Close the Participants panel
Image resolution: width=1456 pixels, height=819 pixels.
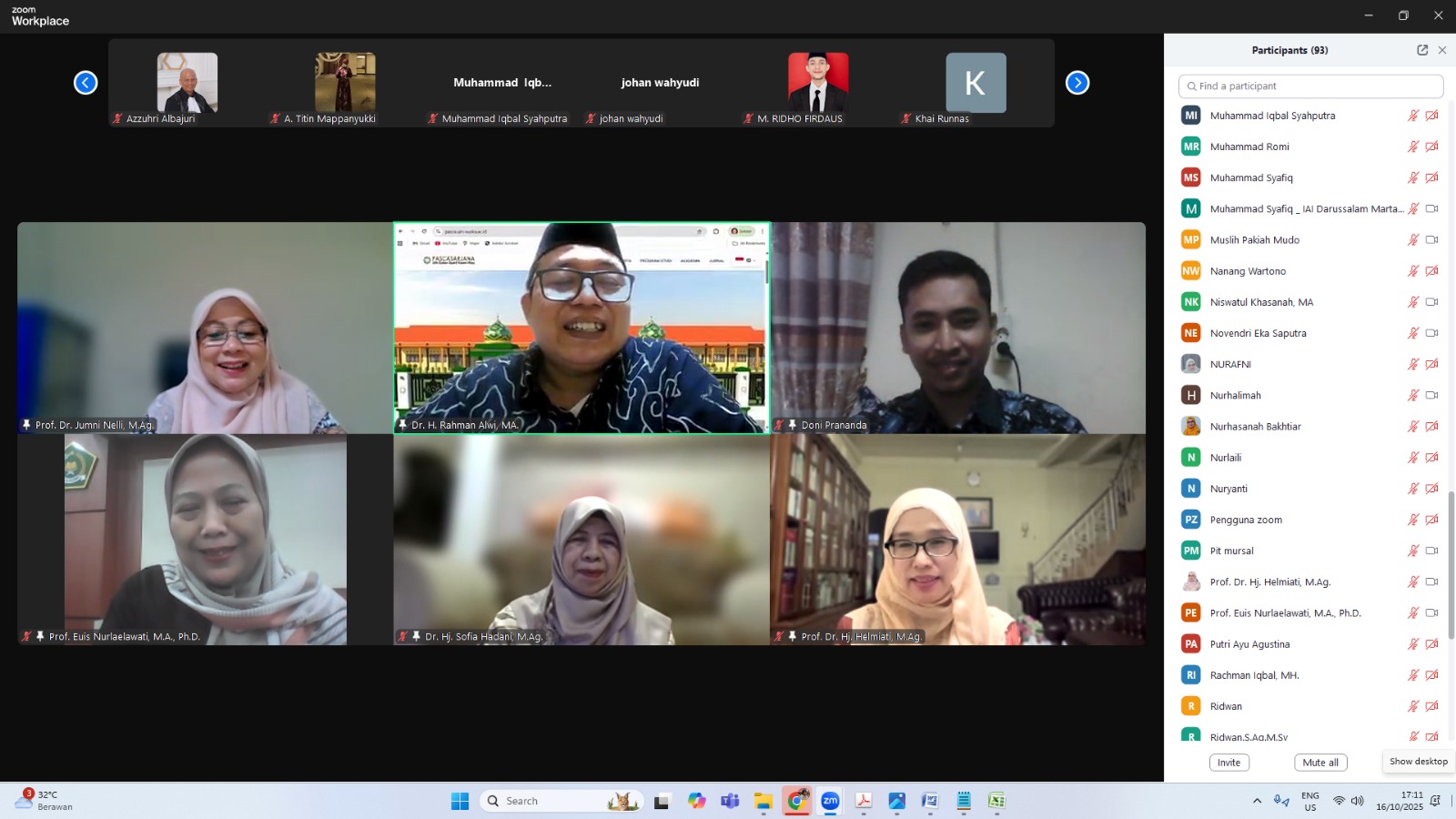click(x=1442, y=50)
